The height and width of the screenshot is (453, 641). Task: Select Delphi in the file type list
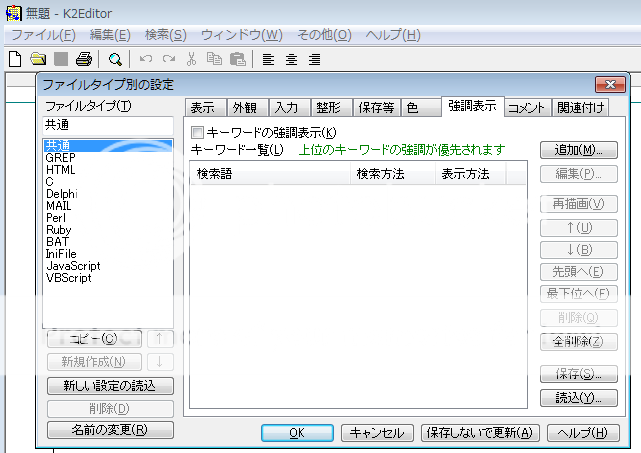108,194
